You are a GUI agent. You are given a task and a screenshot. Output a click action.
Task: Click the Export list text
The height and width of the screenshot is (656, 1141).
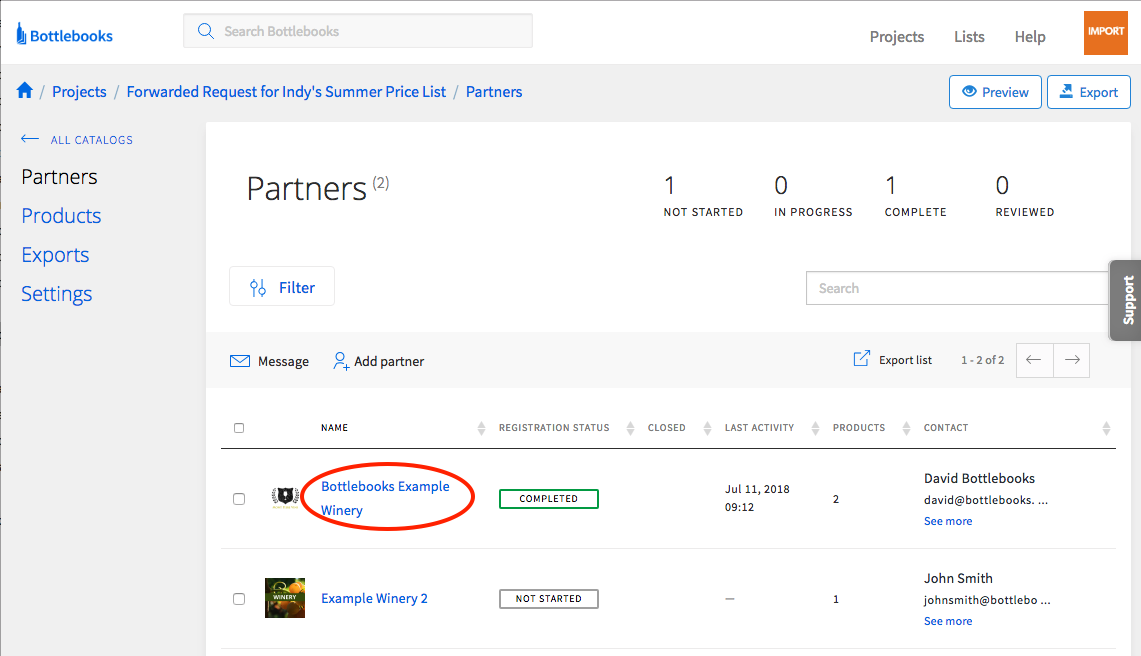pyautogui.click(x=905, y=360)
